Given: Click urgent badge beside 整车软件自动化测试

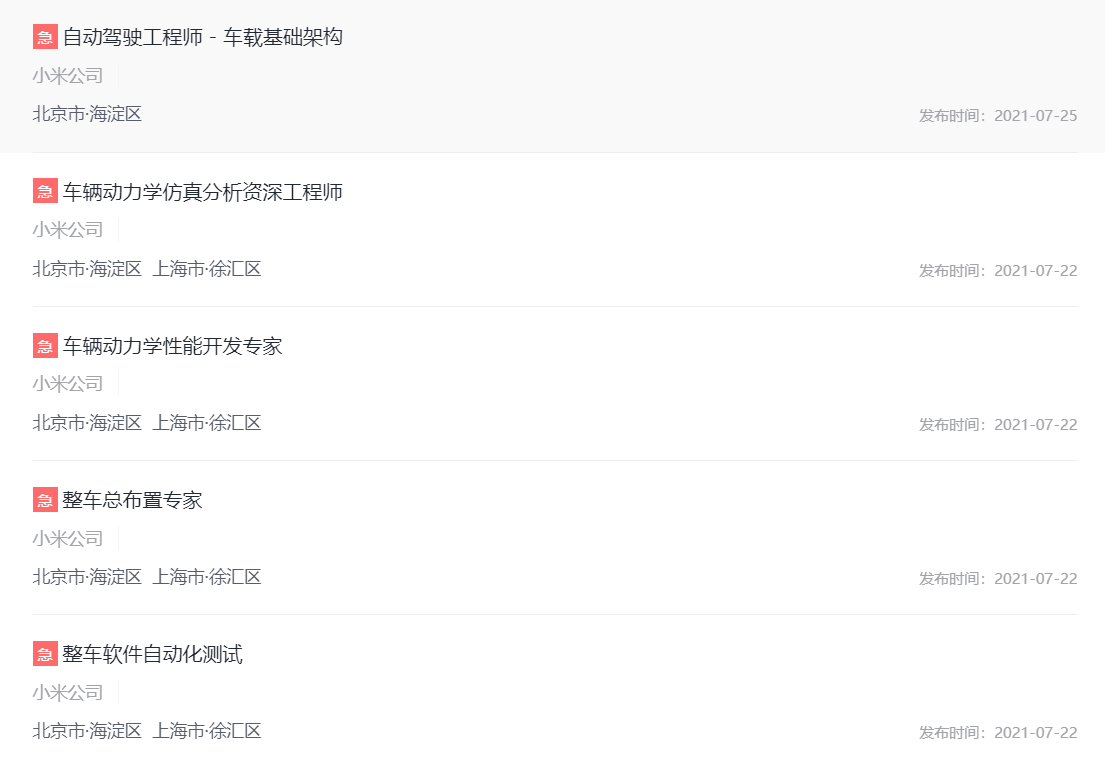Looking at the screenshot, I should pyautogui.click(x=45, y=655).
